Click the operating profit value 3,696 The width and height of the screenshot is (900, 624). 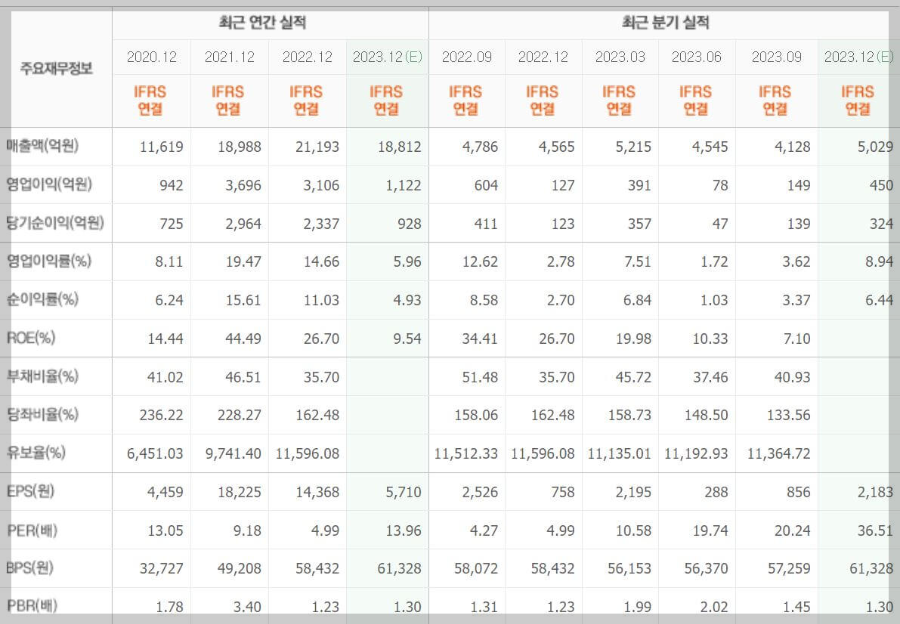click(243, 185)
